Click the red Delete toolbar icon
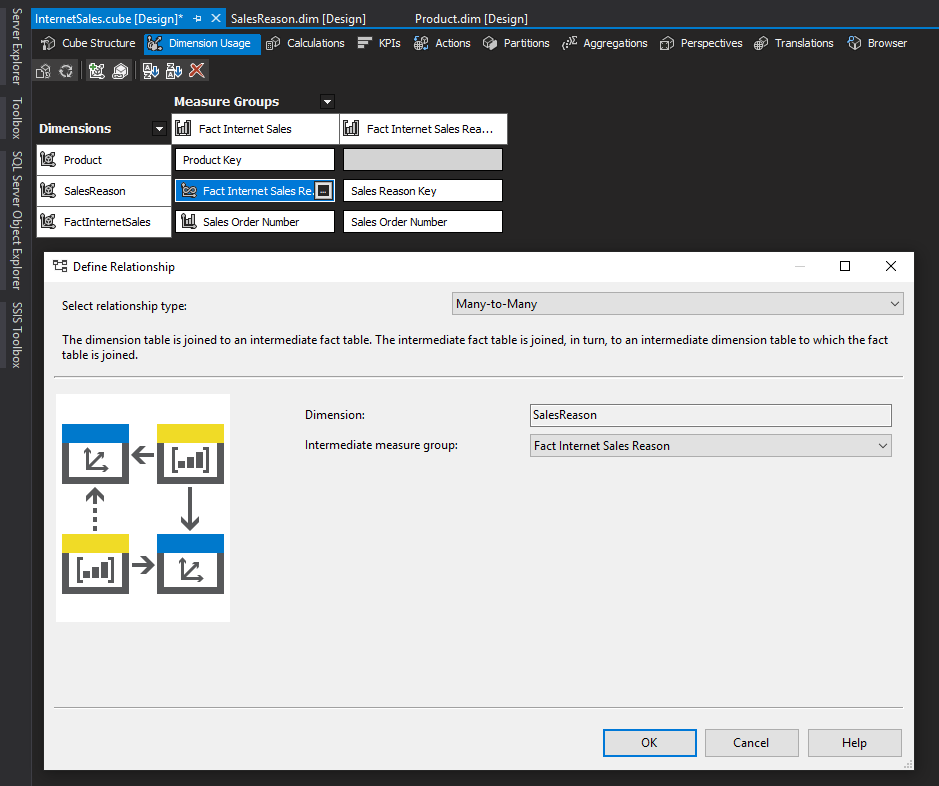939x786 pixels. (197, 71)
